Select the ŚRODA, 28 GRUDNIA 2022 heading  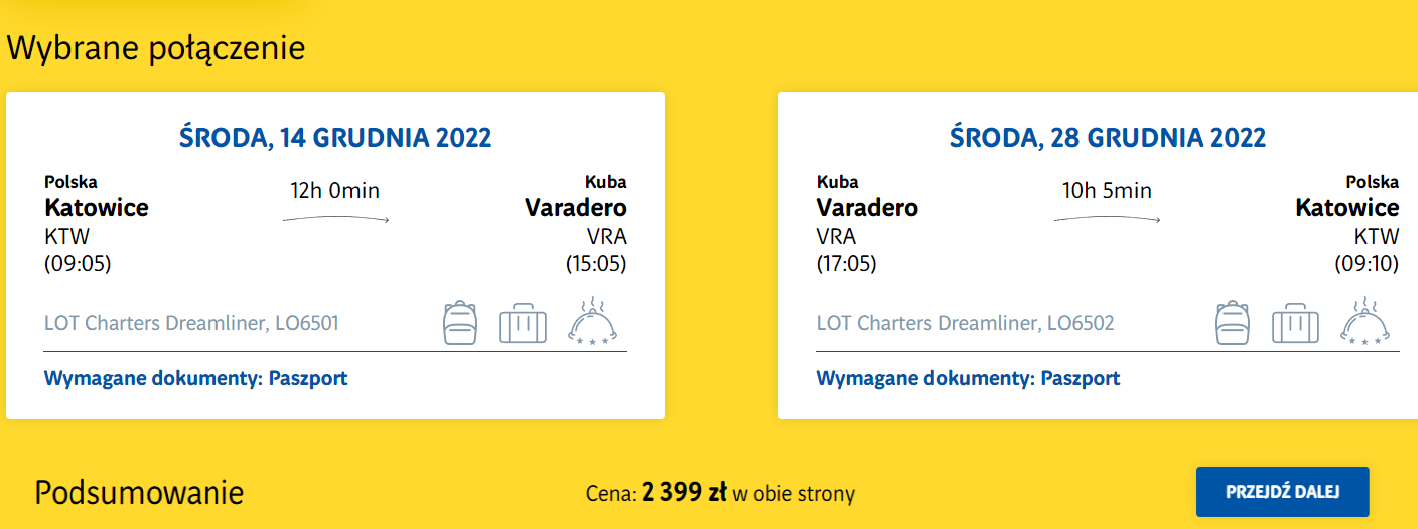pos(1108,138)
